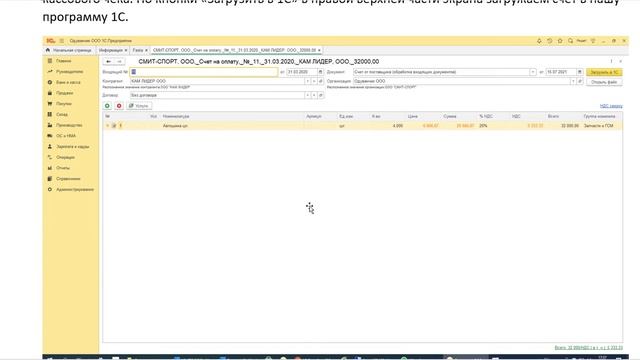This screenshot has width=640, height=360.
Task: Go to Главное sidebar section
Action: pos(64,61)
